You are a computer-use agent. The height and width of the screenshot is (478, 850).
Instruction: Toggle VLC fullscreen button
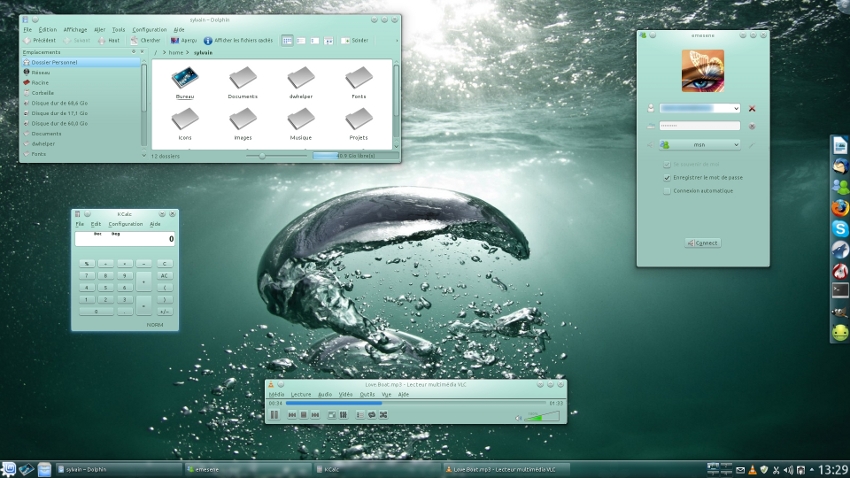(332, 415)
